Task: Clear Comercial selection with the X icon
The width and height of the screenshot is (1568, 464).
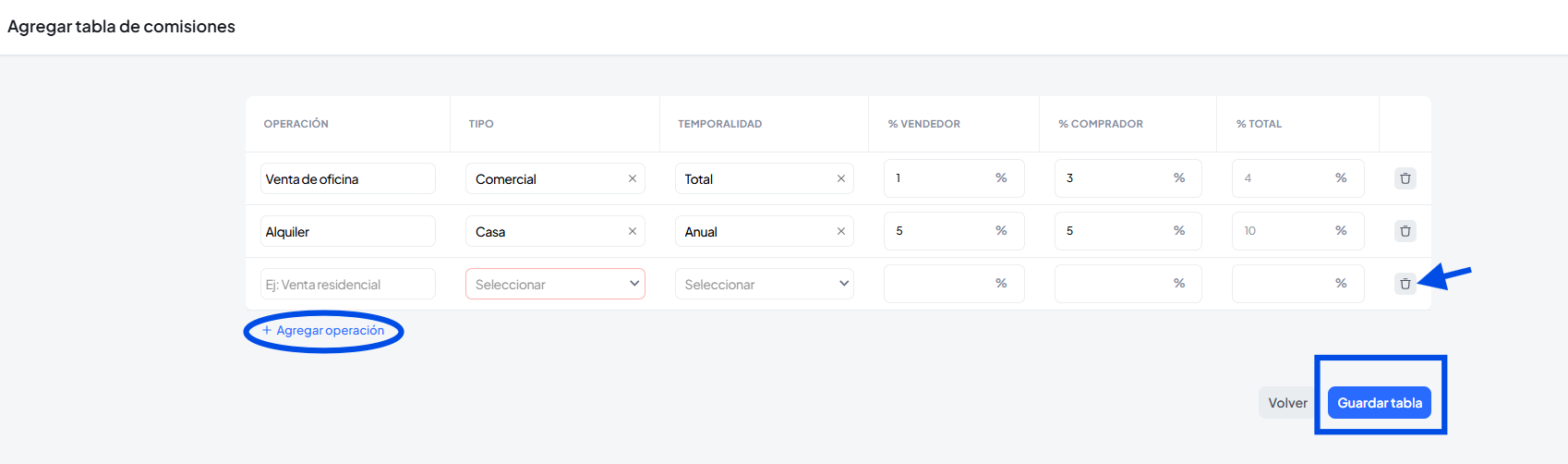Action: 633,178
